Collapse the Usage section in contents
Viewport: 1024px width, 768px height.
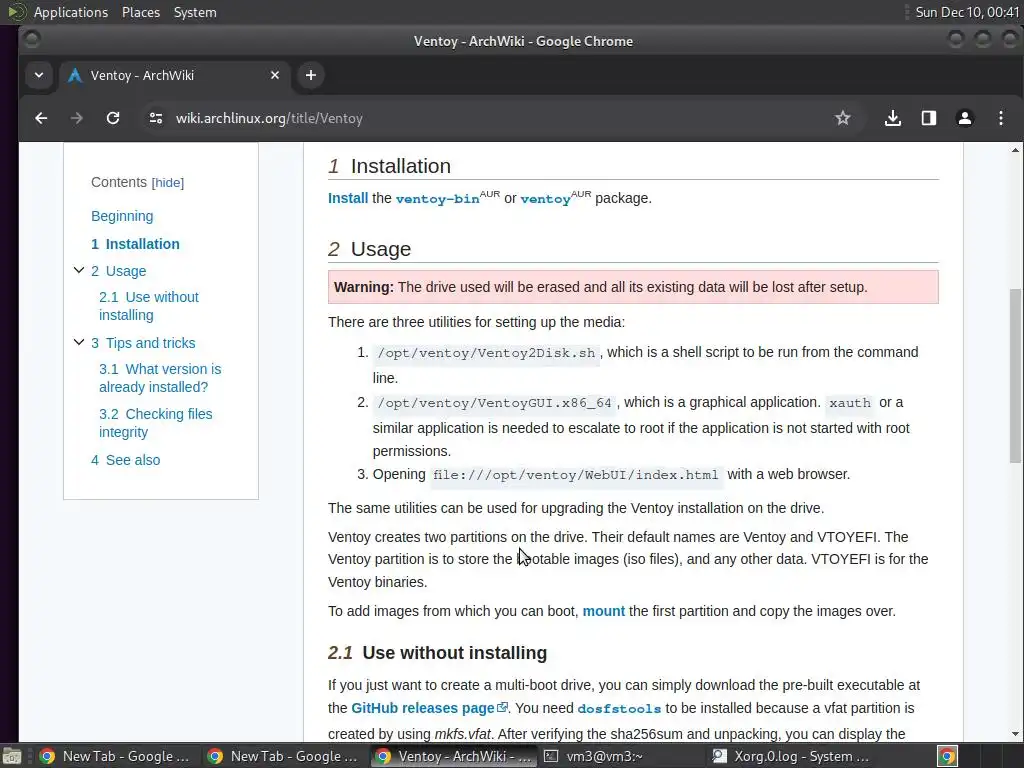click(x=79, y=270)
